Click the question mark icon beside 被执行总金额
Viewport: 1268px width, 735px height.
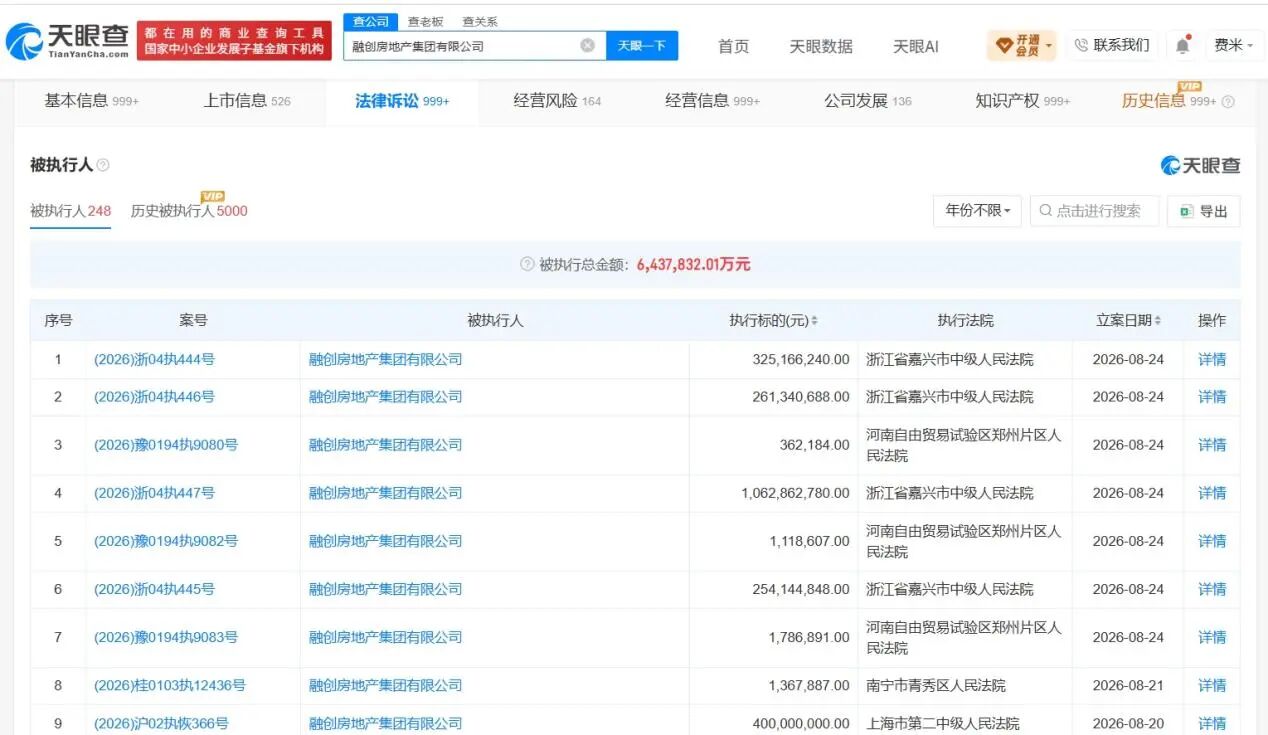527,265
